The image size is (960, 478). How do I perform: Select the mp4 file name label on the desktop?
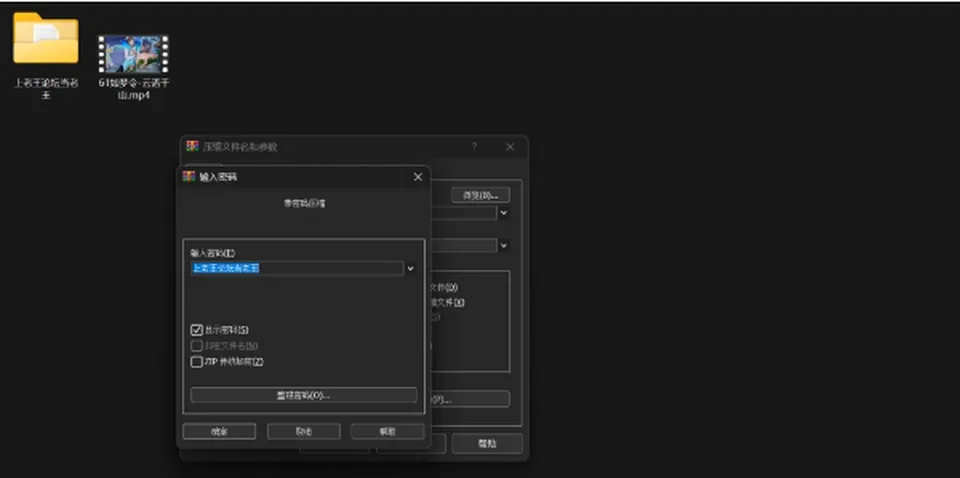point(133,88)
